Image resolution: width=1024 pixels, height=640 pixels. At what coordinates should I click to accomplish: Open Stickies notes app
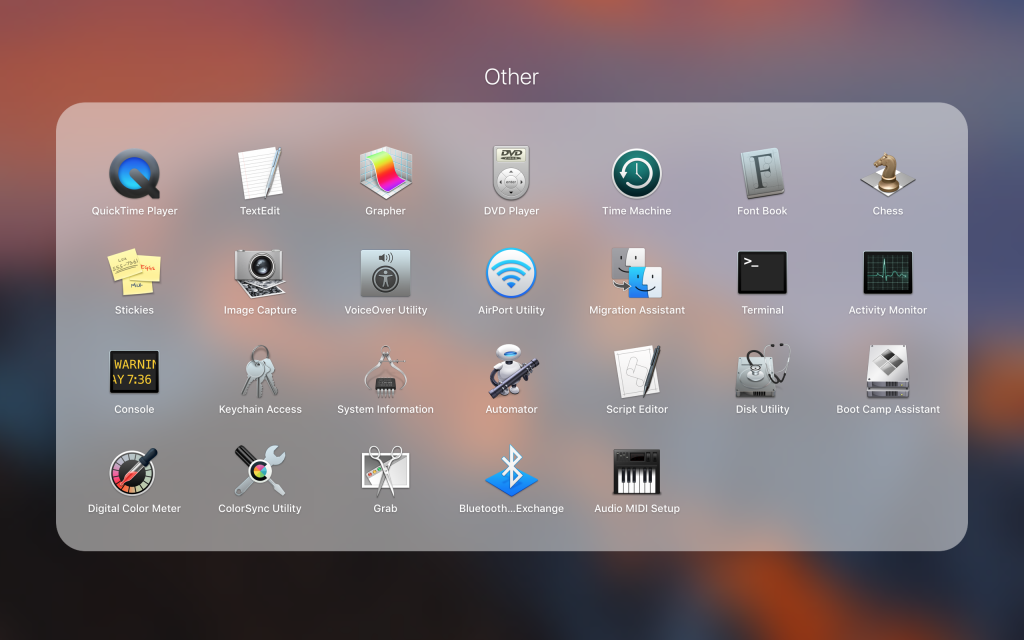point(135,272)
